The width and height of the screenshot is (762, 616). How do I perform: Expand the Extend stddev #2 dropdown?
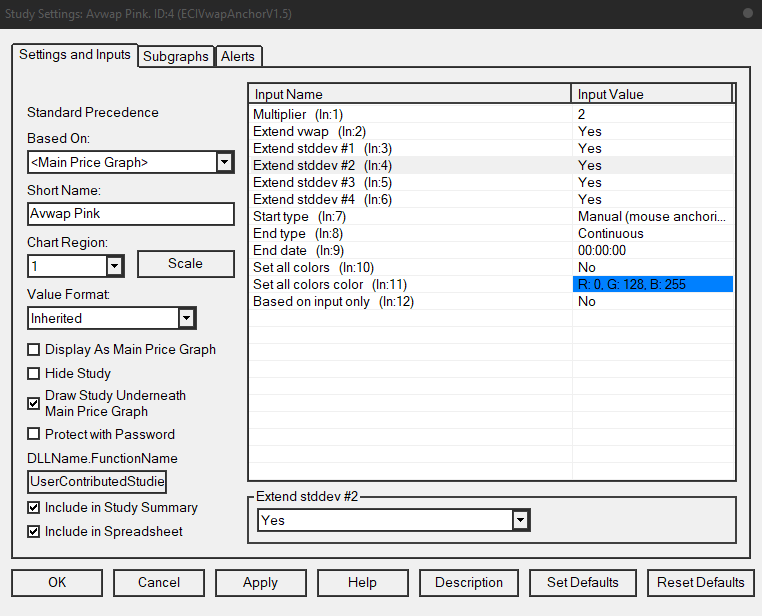pyautogui.click(x=520, y=520)
